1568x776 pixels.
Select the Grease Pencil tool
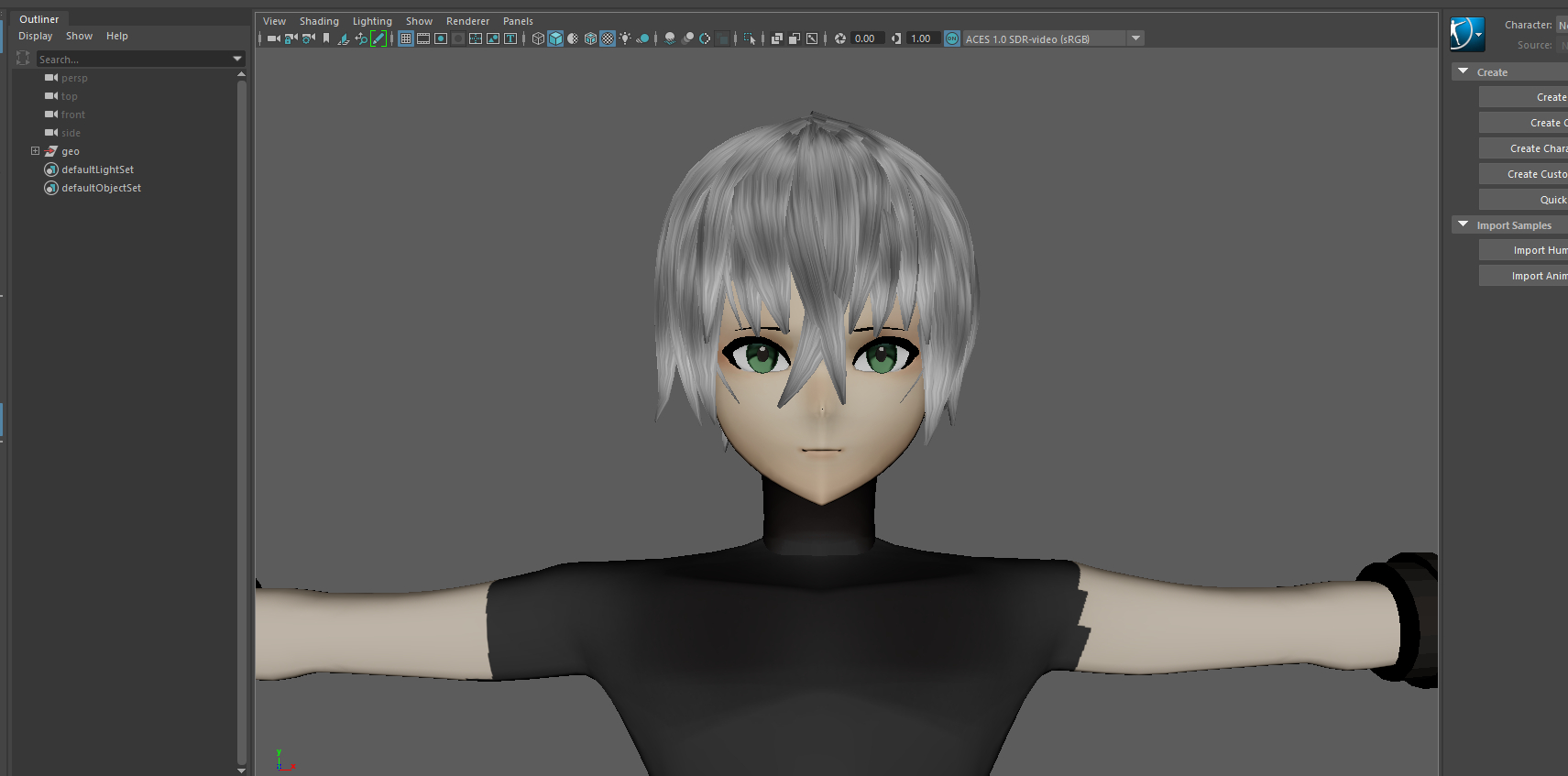pos(378,38)
